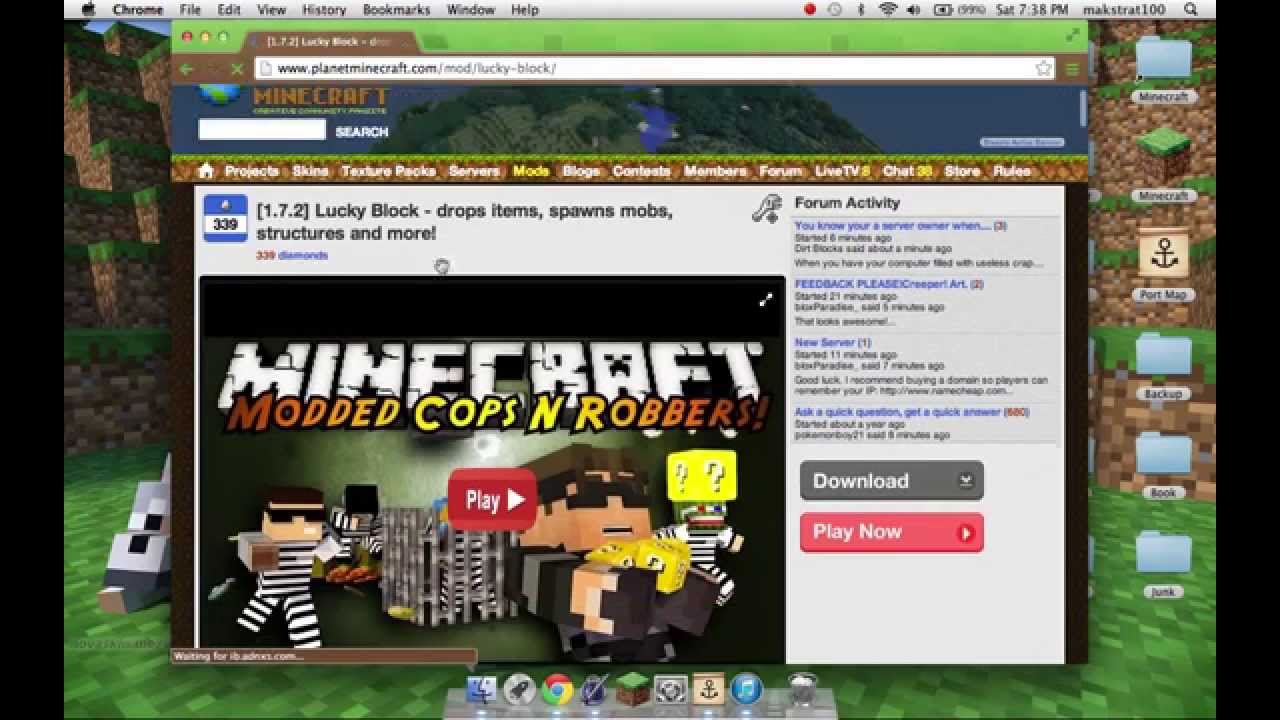Screen dimensions: 1280x720
Task: Open Time Machine menu bar icon
Action: point(835,9)
